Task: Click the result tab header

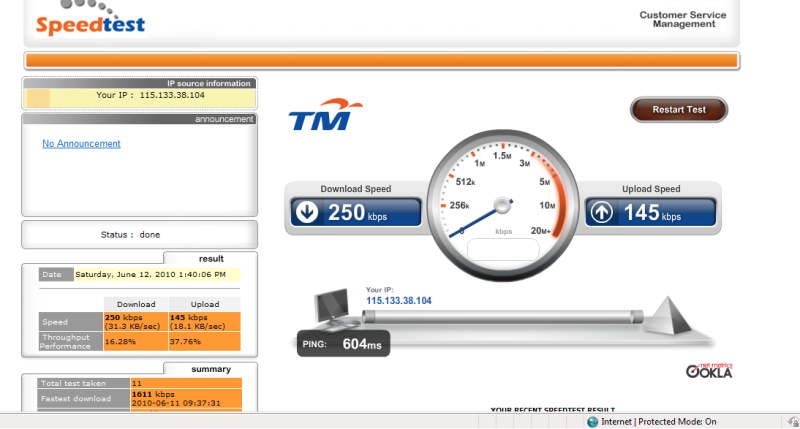Action: [211, 257]
